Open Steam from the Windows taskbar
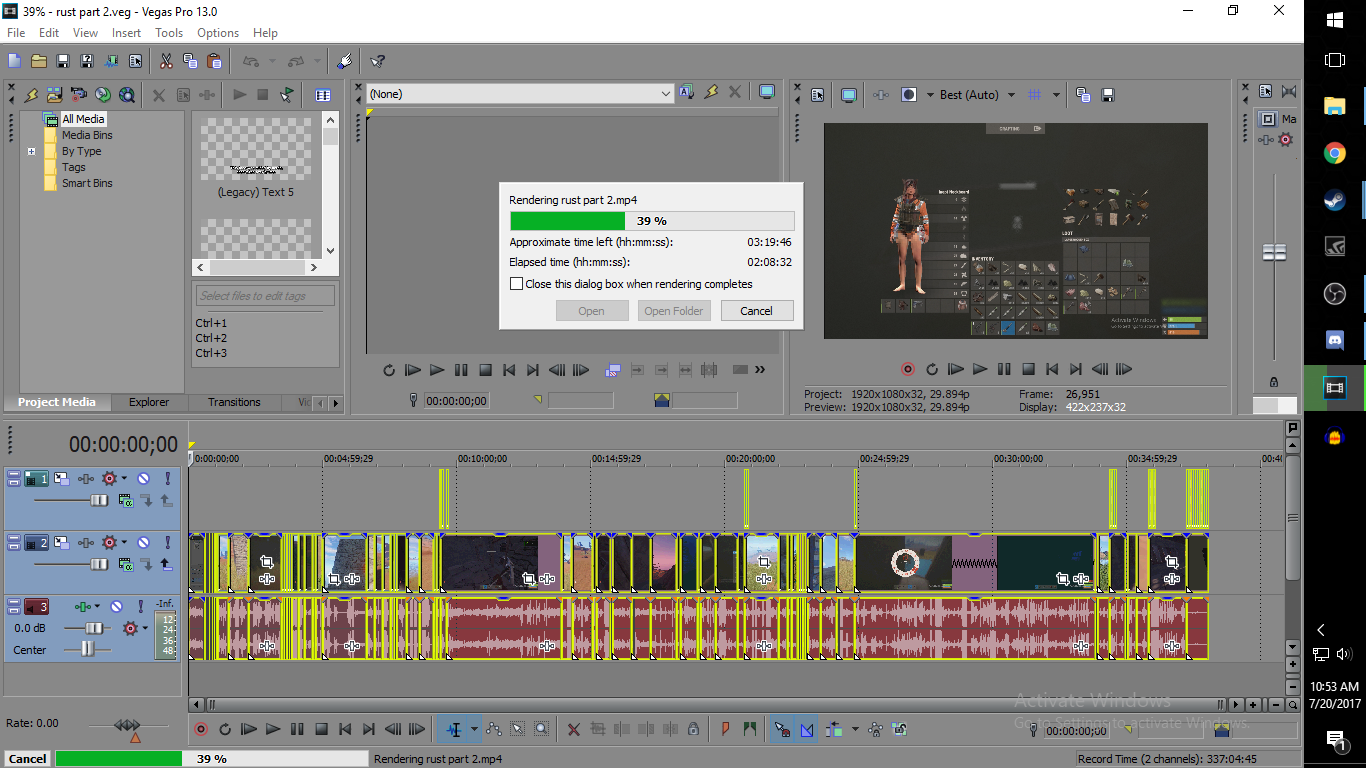The image size is (1366, 768). pos(1334,199)
